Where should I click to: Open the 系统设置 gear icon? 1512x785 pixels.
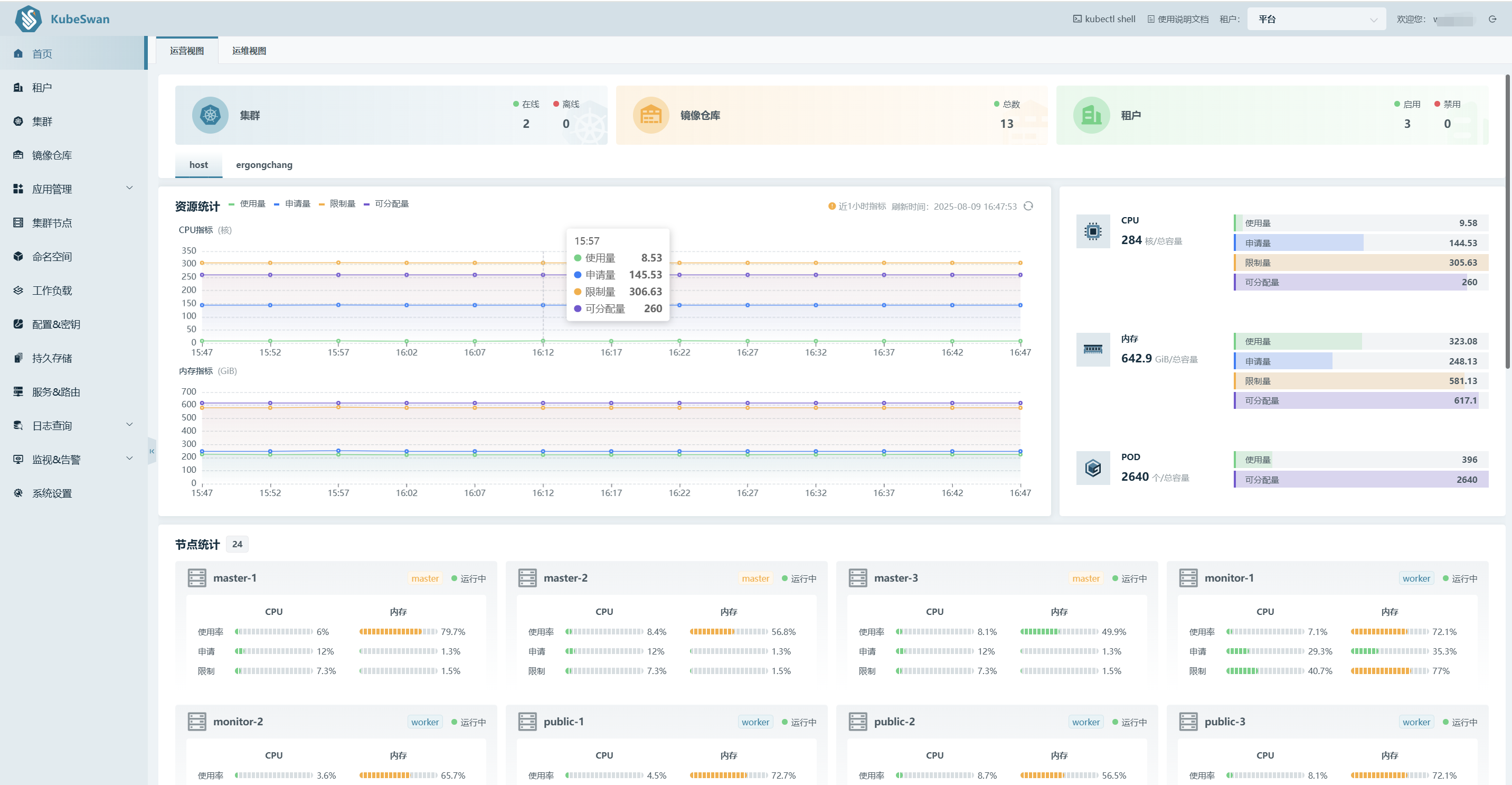point(18,493)
